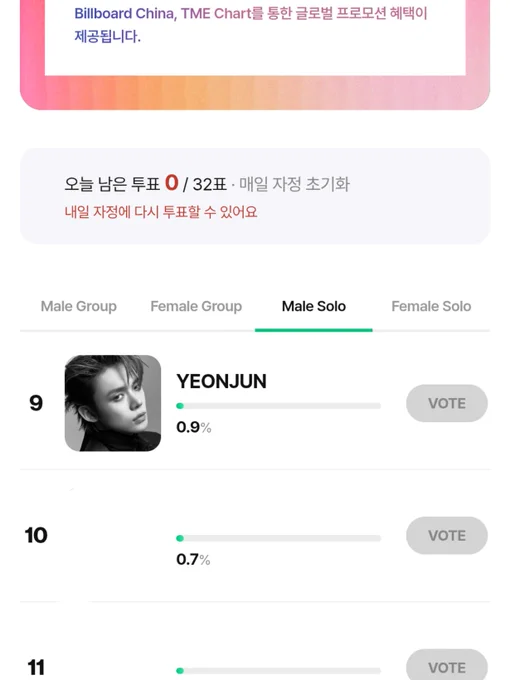Select the YEONJUN artist name
The width and height of the screenshot is (510, 680).
point(221,381)
